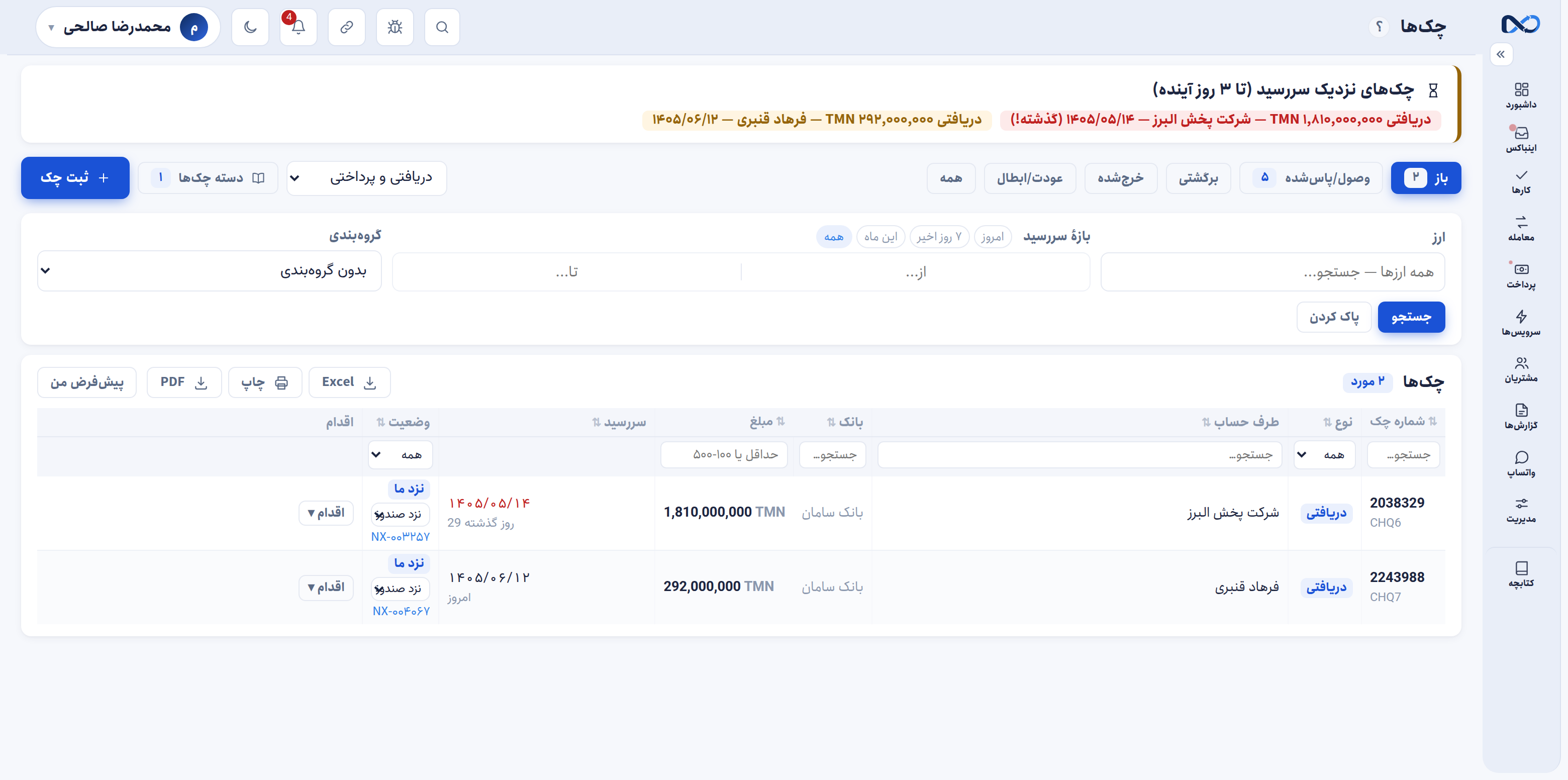
Task: Open the bug report icon
Action: (395, 27)
